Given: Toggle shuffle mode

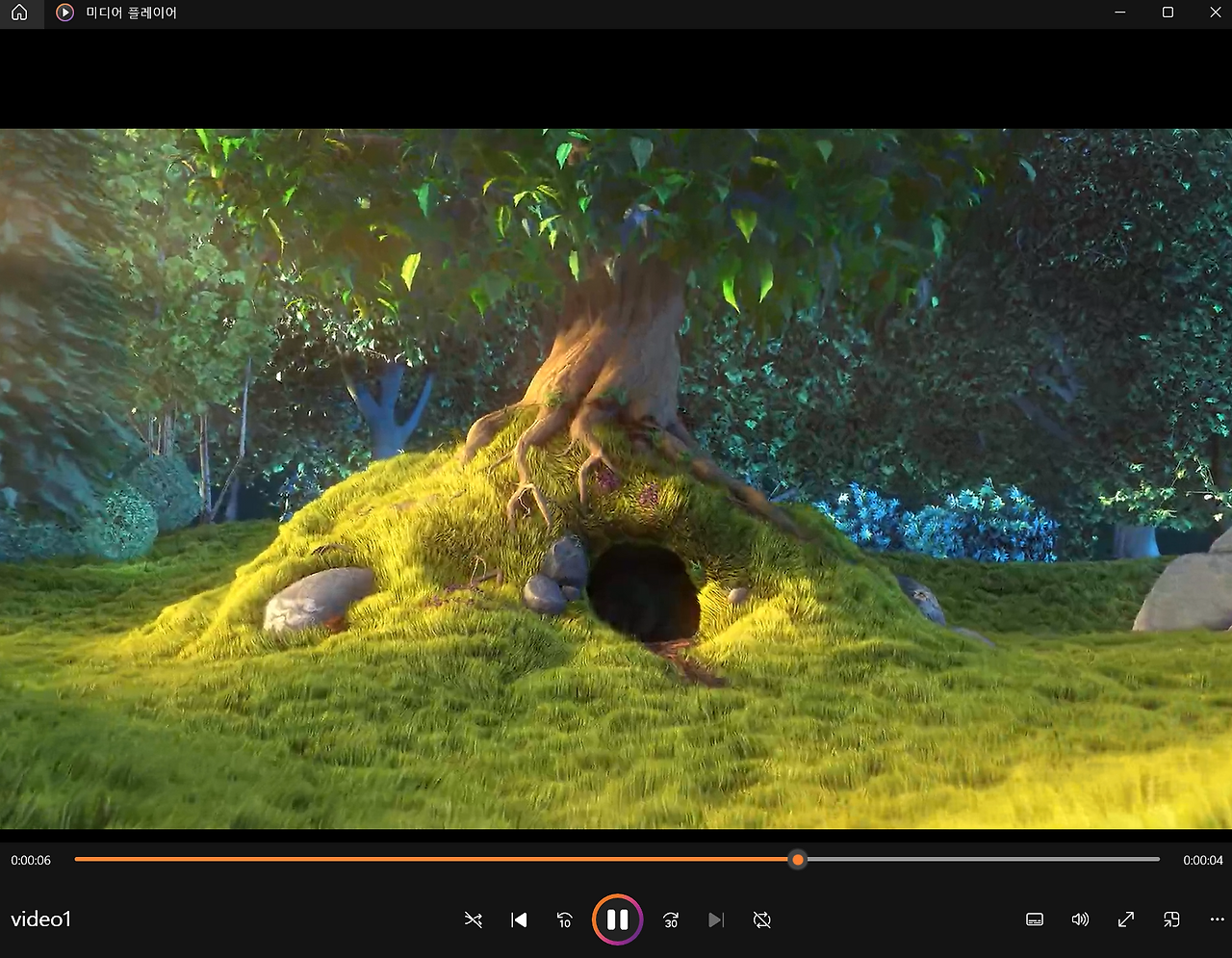Looking at the screenshot, I should (x=473, y=920).
